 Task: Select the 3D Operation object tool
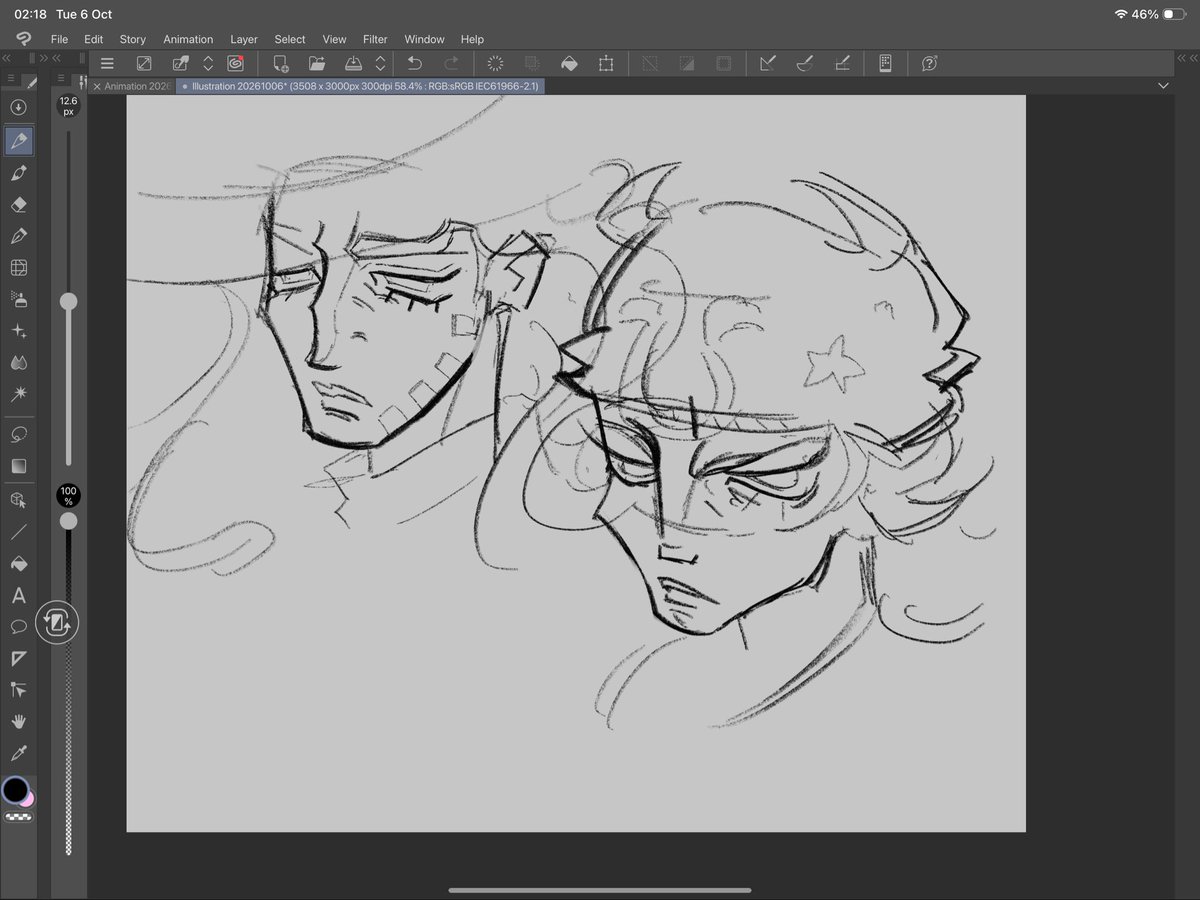pyautogui.click(x=18, y=499)
